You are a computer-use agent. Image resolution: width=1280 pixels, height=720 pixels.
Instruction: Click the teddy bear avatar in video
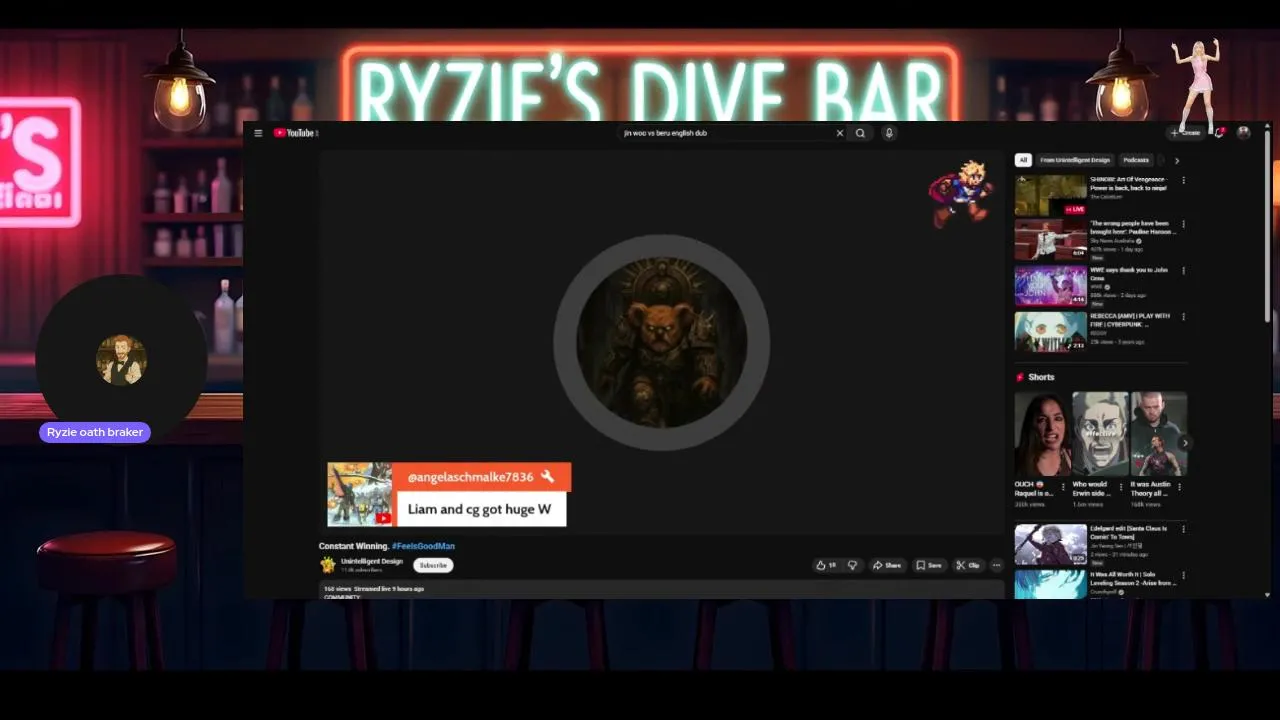(x=661, y=342)
